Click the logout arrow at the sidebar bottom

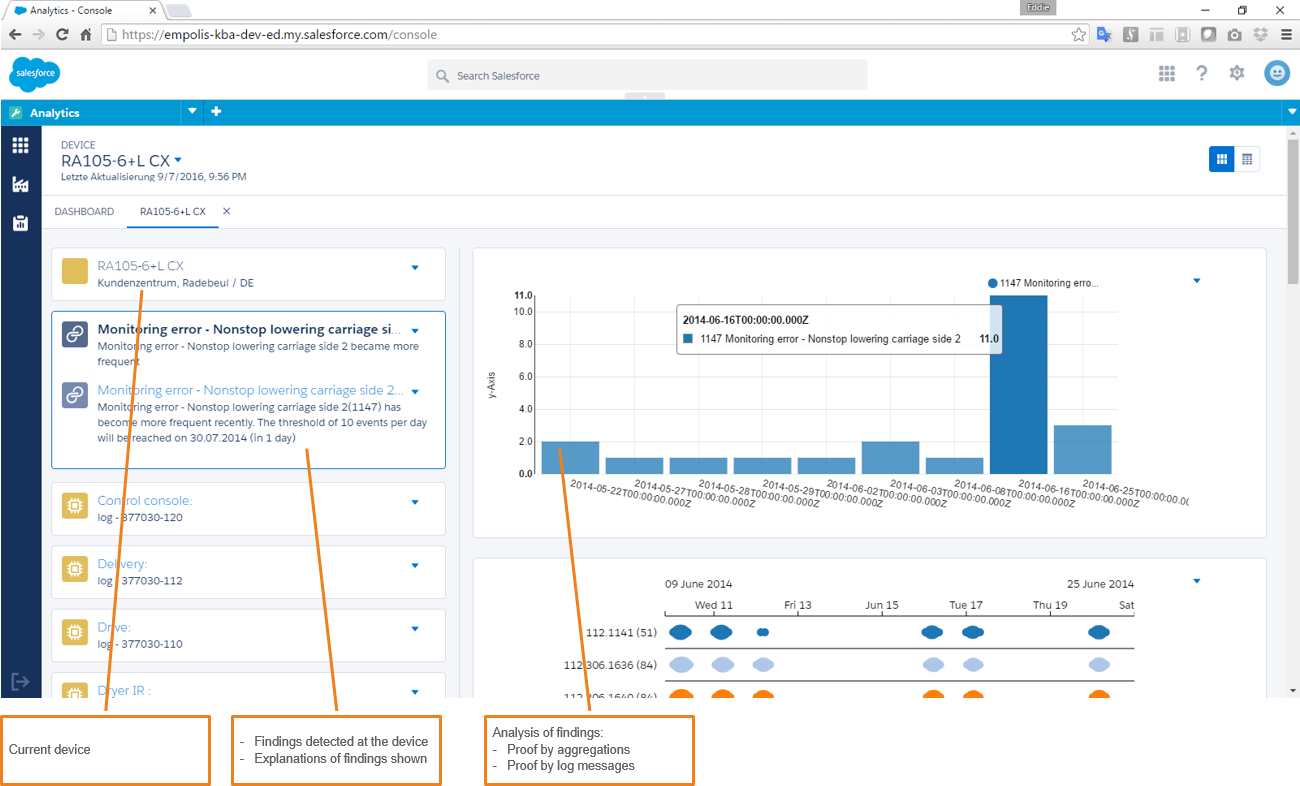point(19,680)
